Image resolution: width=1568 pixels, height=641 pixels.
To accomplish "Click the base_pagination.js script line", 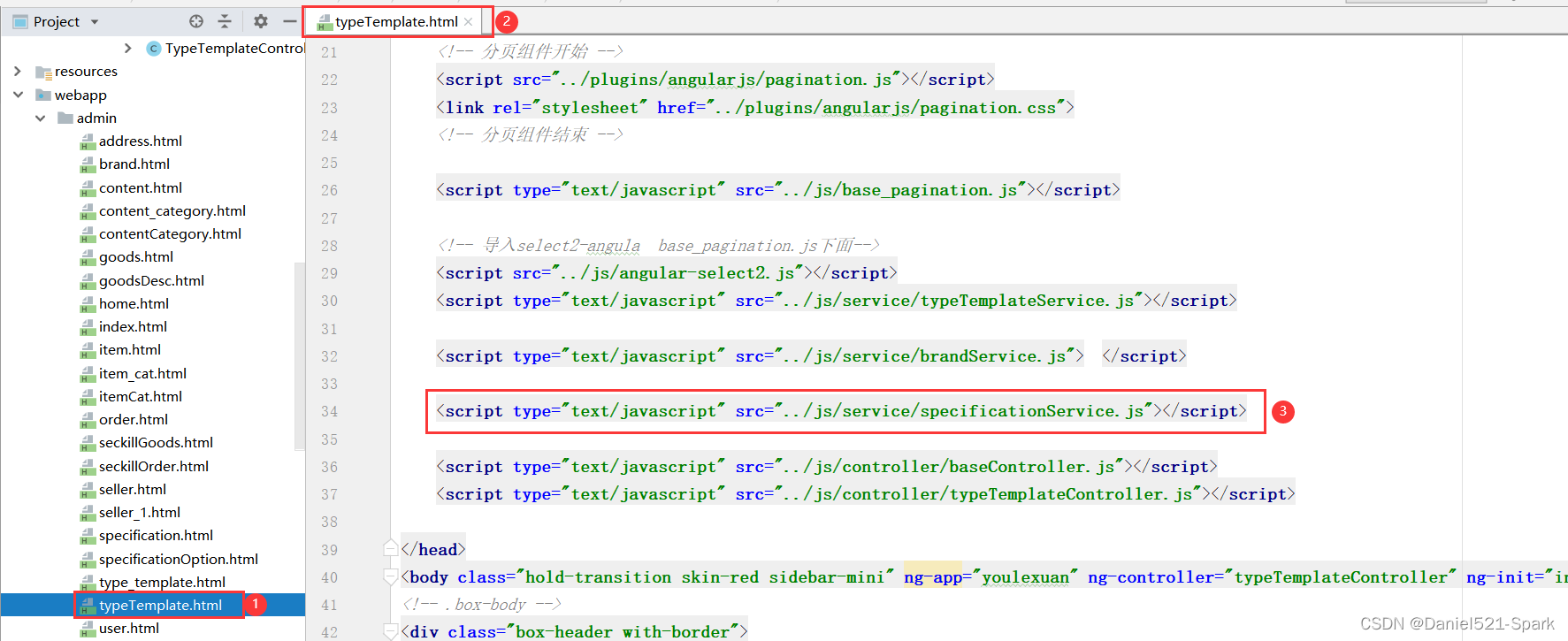I will click(x=777, y=190).
